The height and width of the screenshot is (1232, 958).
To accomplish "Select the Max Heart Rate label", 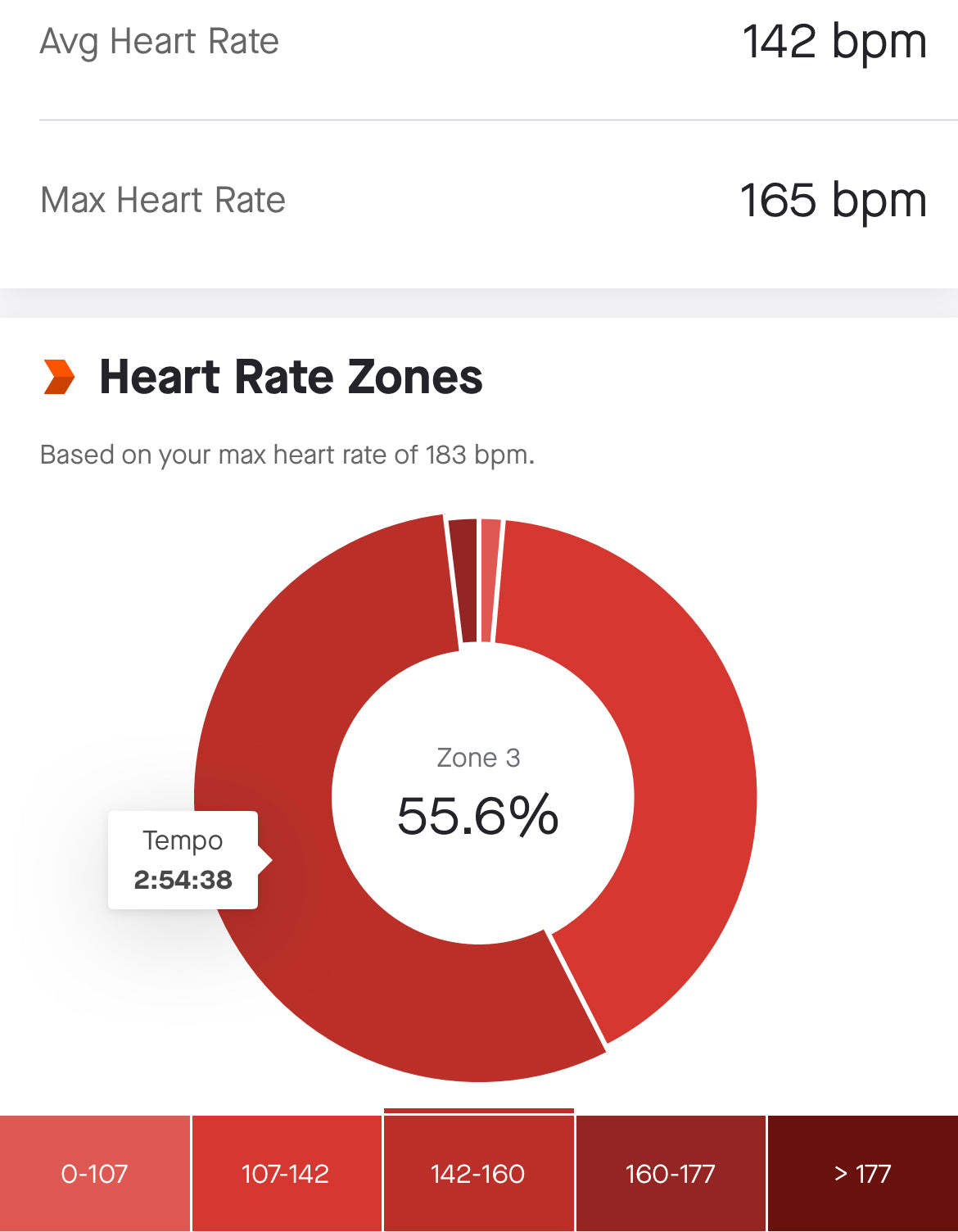I will tap(163, 201).
